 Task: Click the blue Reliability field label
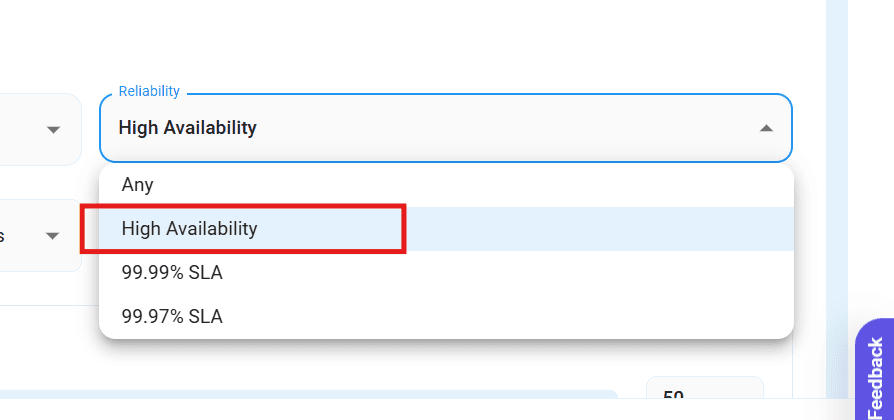pos(149,92)
